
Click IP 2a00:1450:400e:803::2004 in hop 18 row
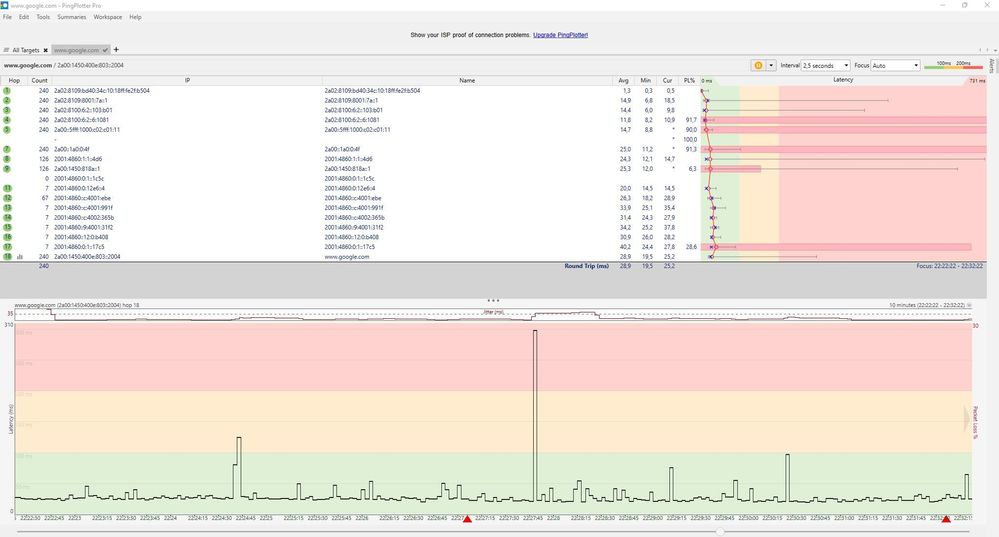tap(87, 257)
